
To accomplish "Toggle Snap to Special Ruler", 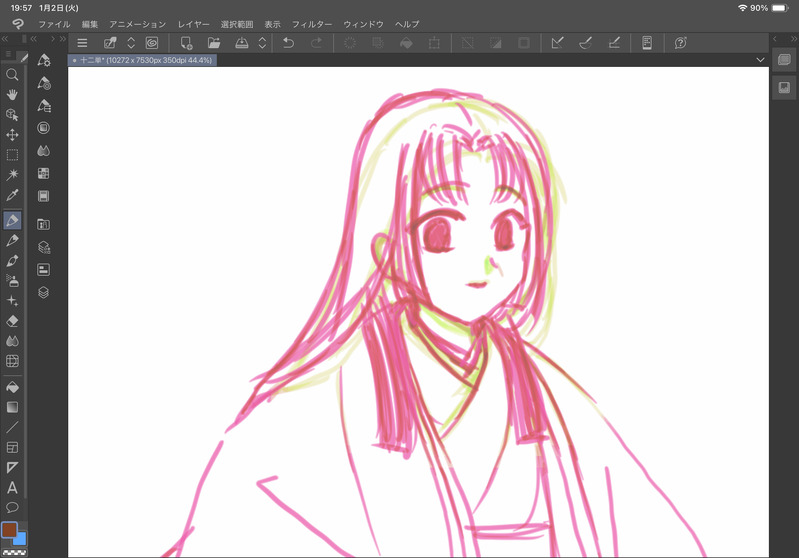I will 585,43.
